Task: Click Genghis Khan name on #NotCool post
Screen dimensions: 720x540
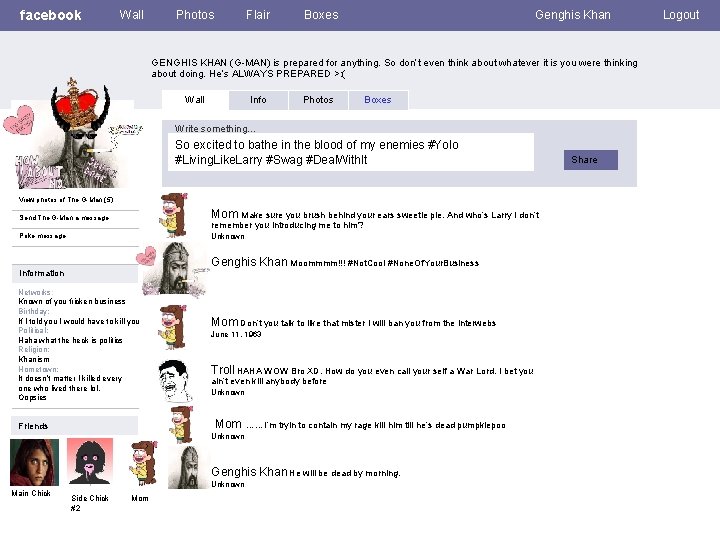Action: 249,262
